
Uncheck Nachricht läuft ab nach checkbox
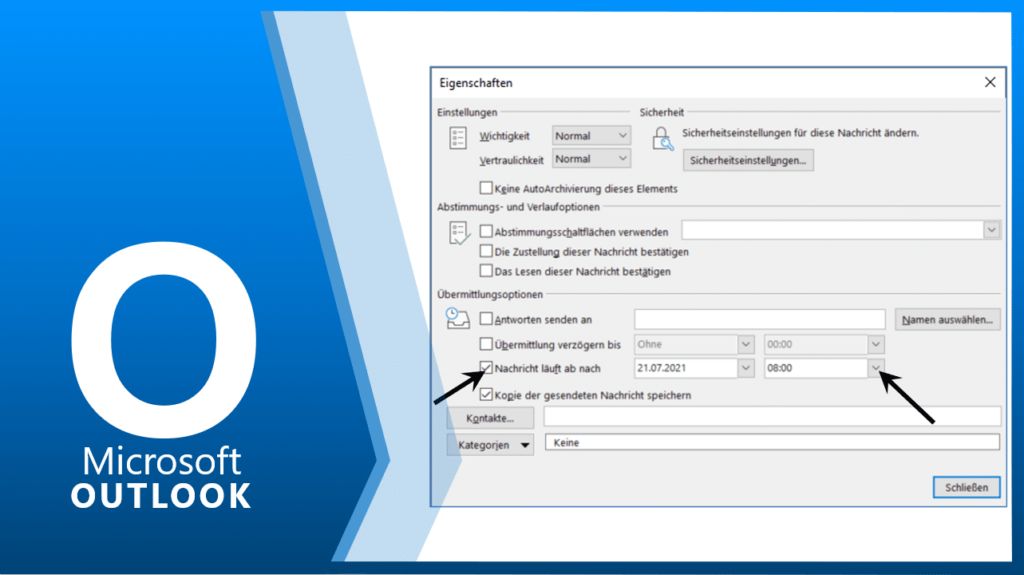point(486,368)
